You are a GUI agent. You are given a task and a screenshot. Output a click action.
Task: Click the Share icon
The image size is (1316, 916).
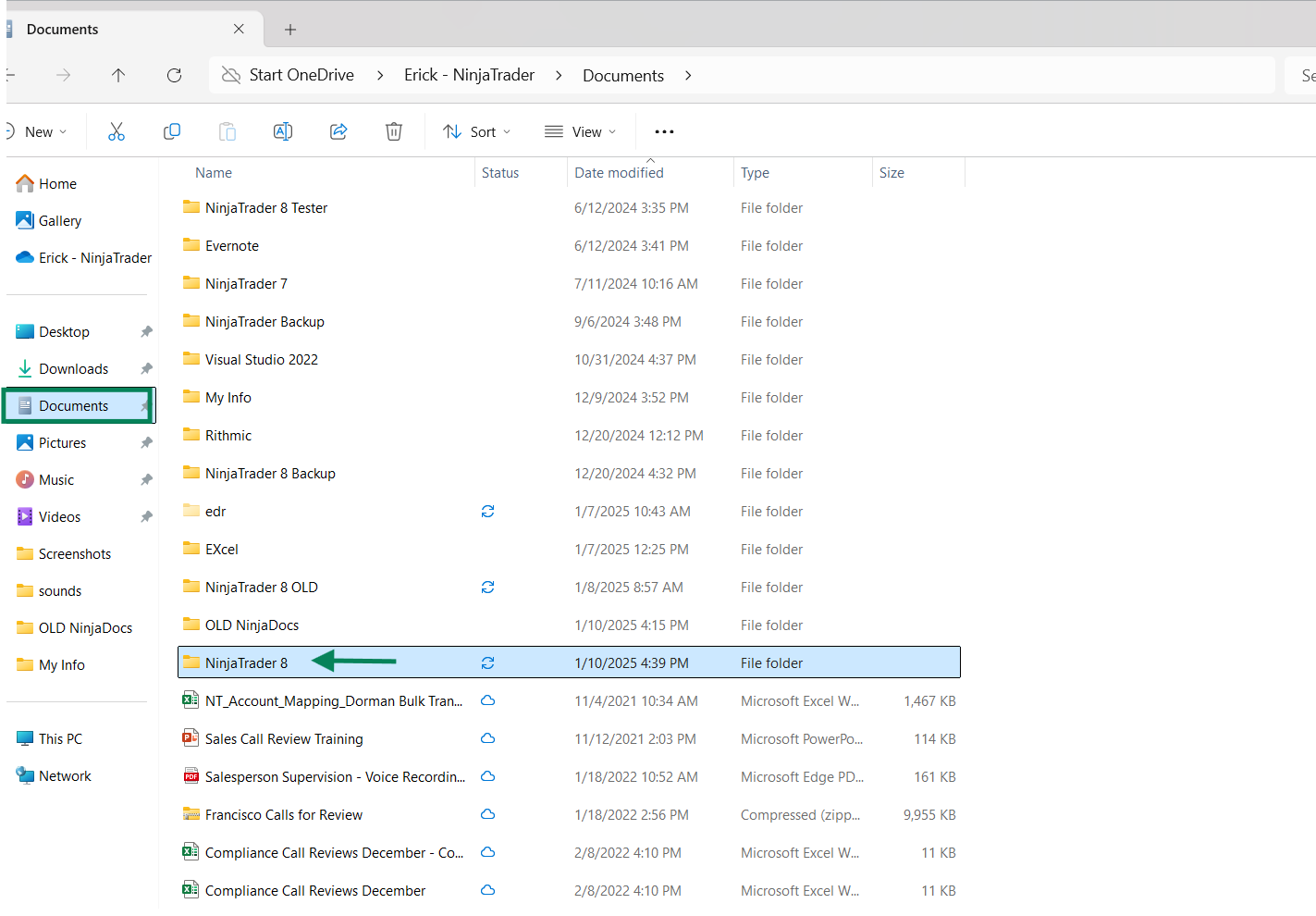tap(338, 131)
